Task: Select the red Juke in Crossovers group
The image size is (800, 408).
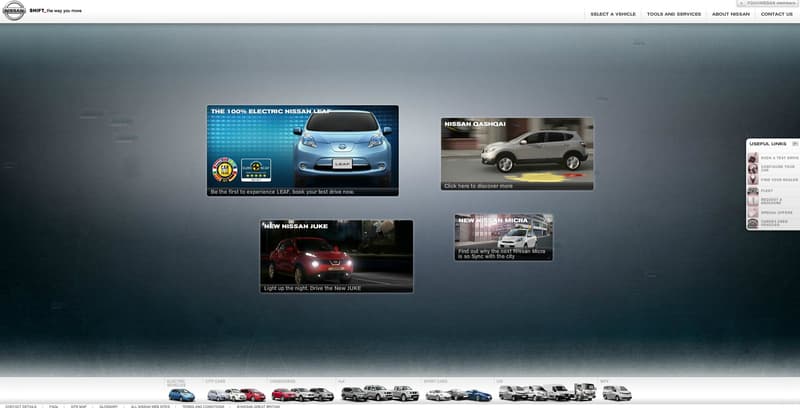Action: click(284, 395)
